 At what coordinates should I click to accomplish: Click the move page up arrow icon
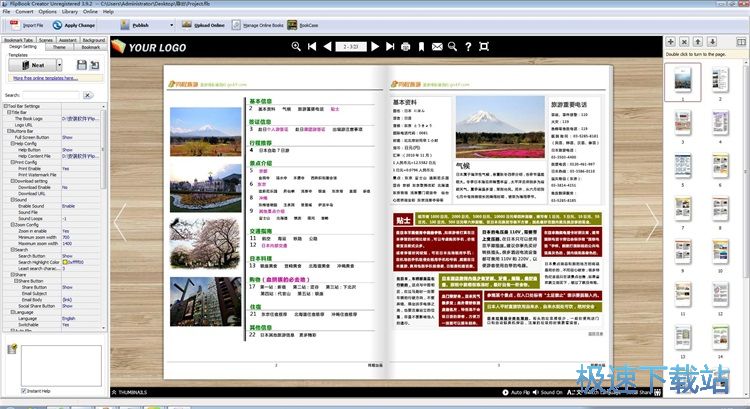point(698,42)
